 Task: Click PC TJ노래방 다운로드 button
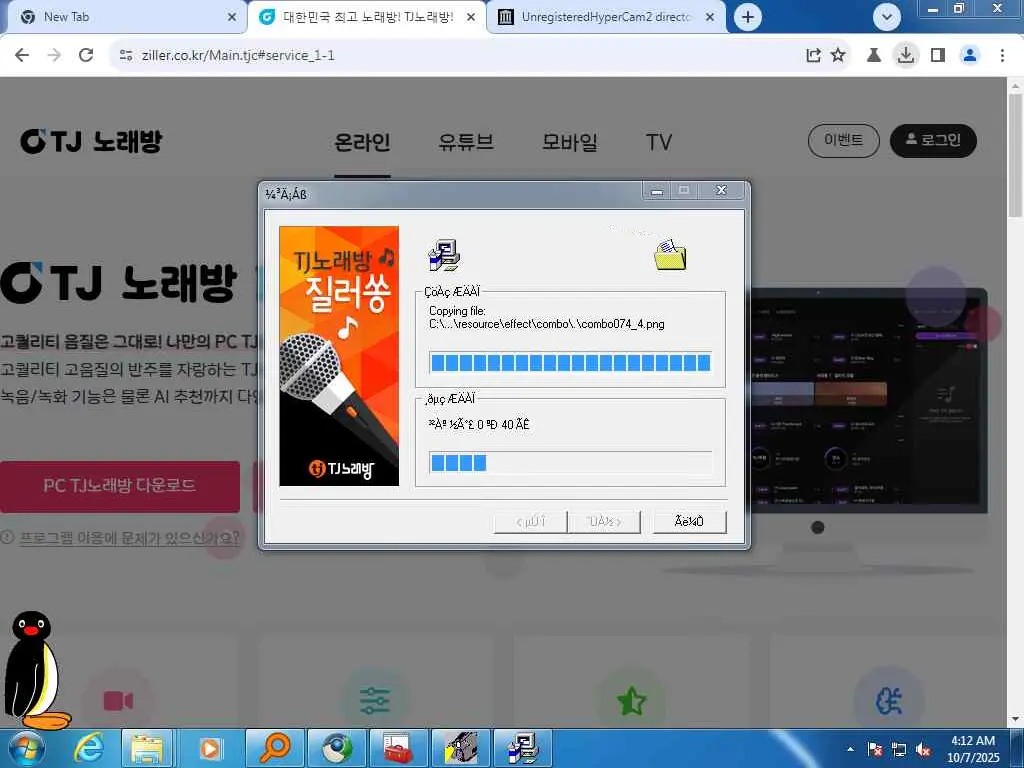pyautogui.click(x=120, y=486)
